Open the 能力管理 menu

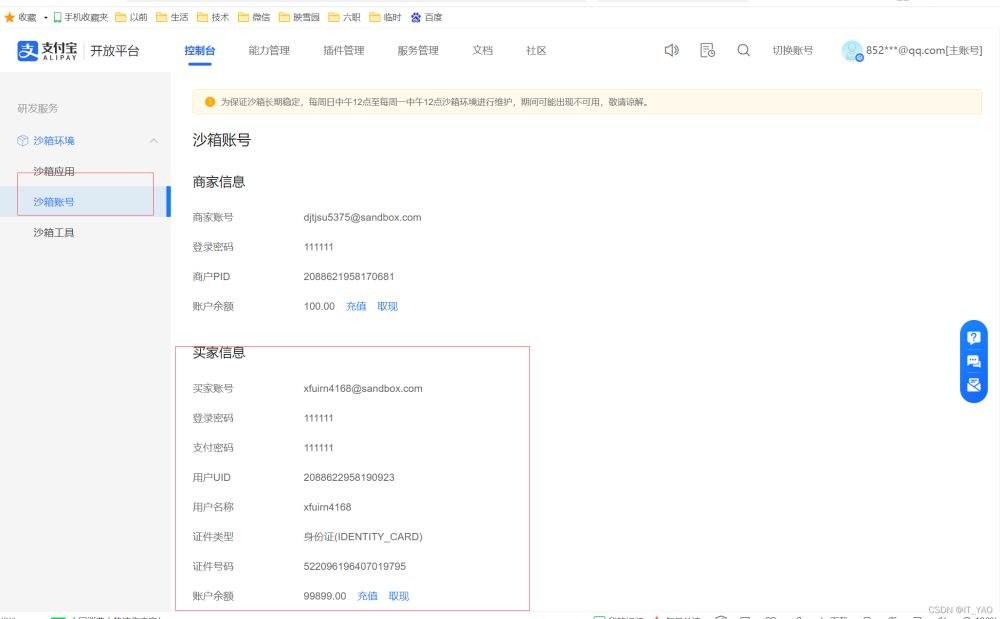[x=269, y=50]
